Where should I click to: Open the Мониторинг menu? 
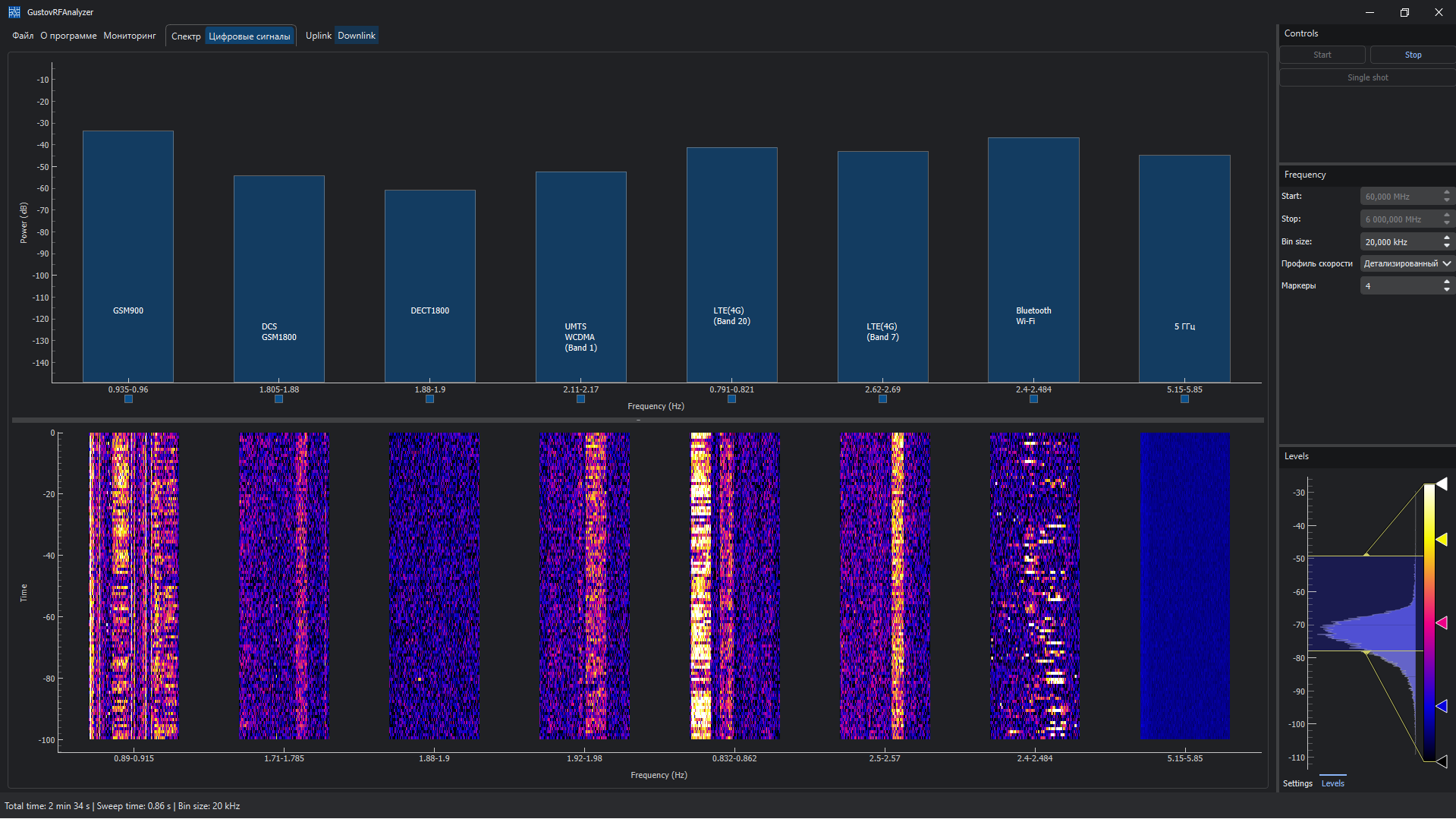pyautogui.click(x=130, y=36)
